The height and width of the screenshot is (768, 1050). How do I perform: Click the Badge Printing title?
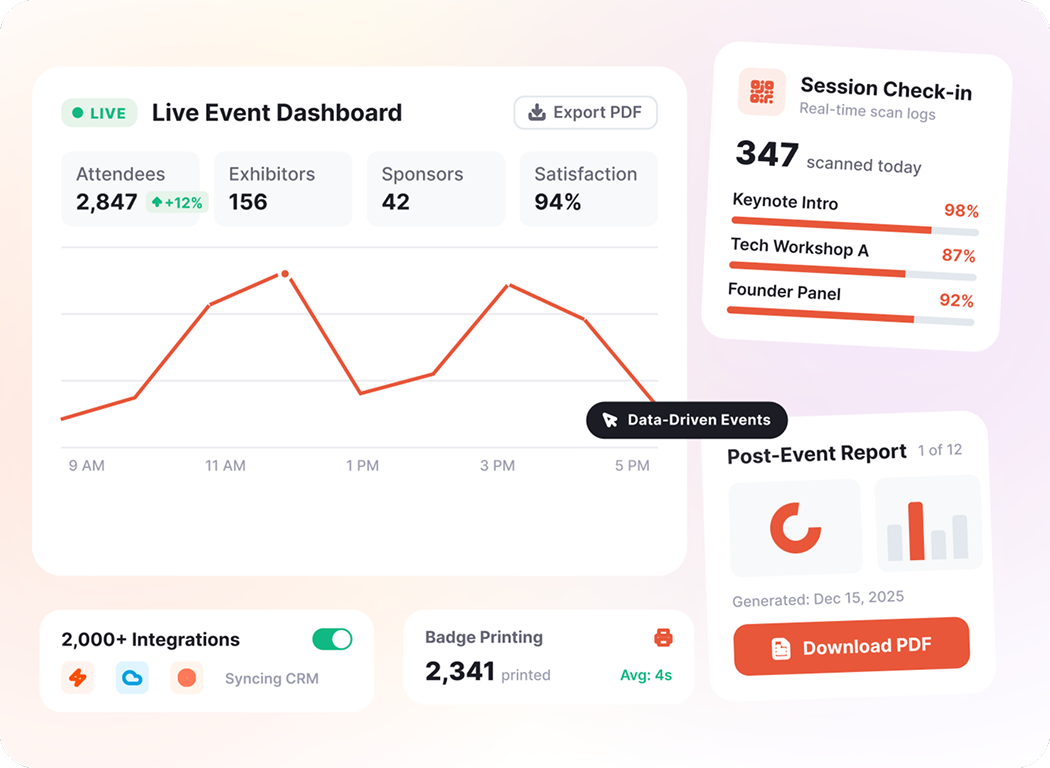(x=484, y=637)
